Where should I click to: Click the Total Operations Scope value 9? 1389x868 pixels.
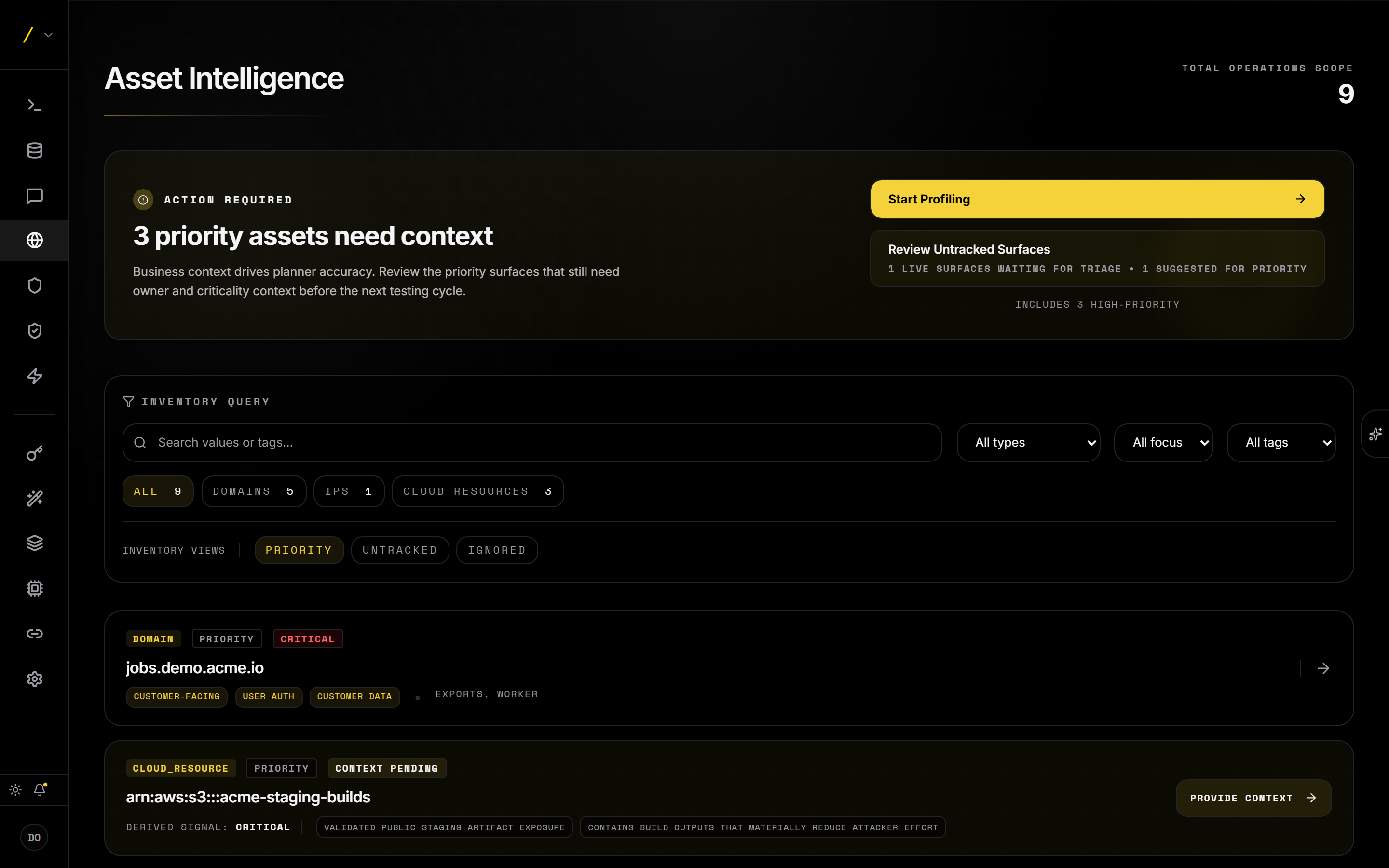(x=1346, y=94)
